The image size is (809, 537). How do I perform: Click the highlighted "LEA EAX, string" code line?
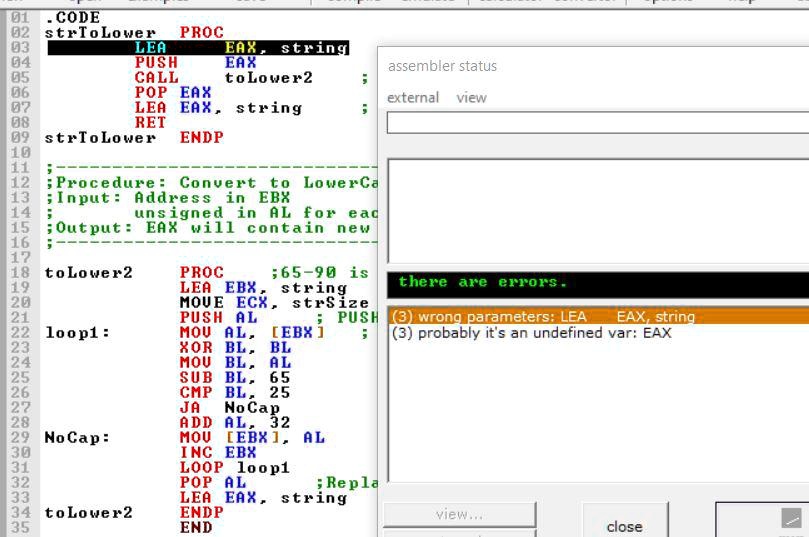tap(241, 48)
